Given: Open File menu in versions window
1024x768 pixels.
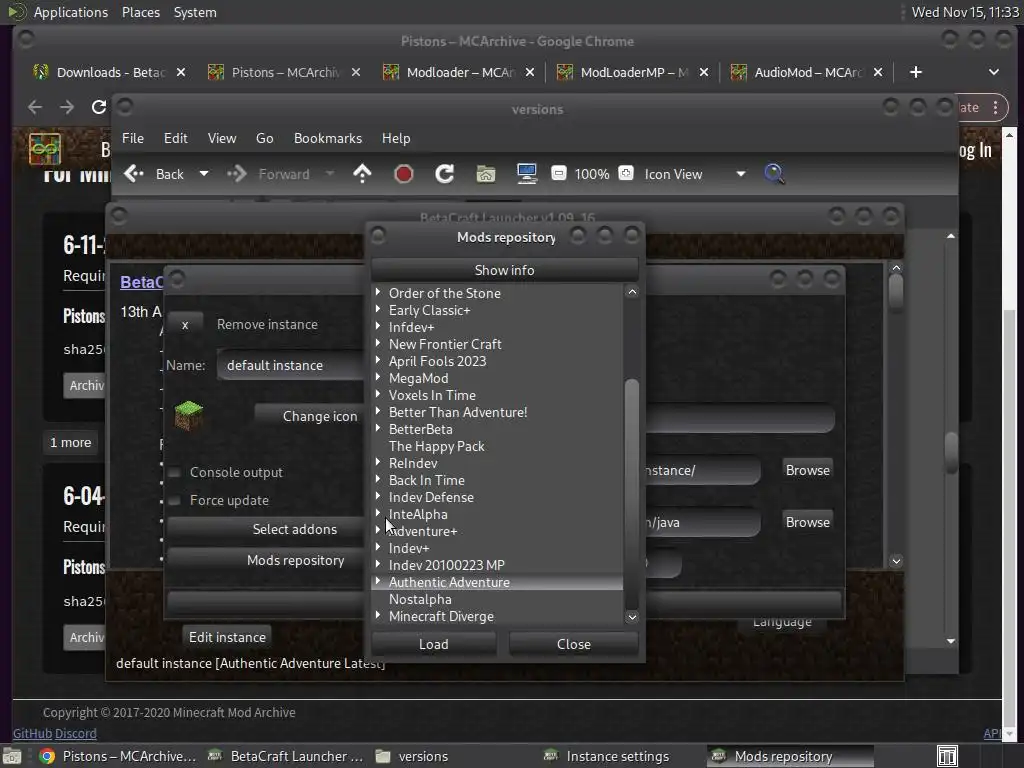Looking at the screenshot, I should point(133,138).
